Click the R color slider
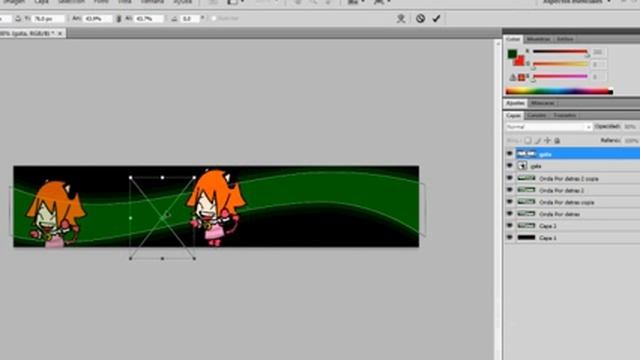This screenshot has width=640, height=360. pyautogui.click(x=560, y=52)
